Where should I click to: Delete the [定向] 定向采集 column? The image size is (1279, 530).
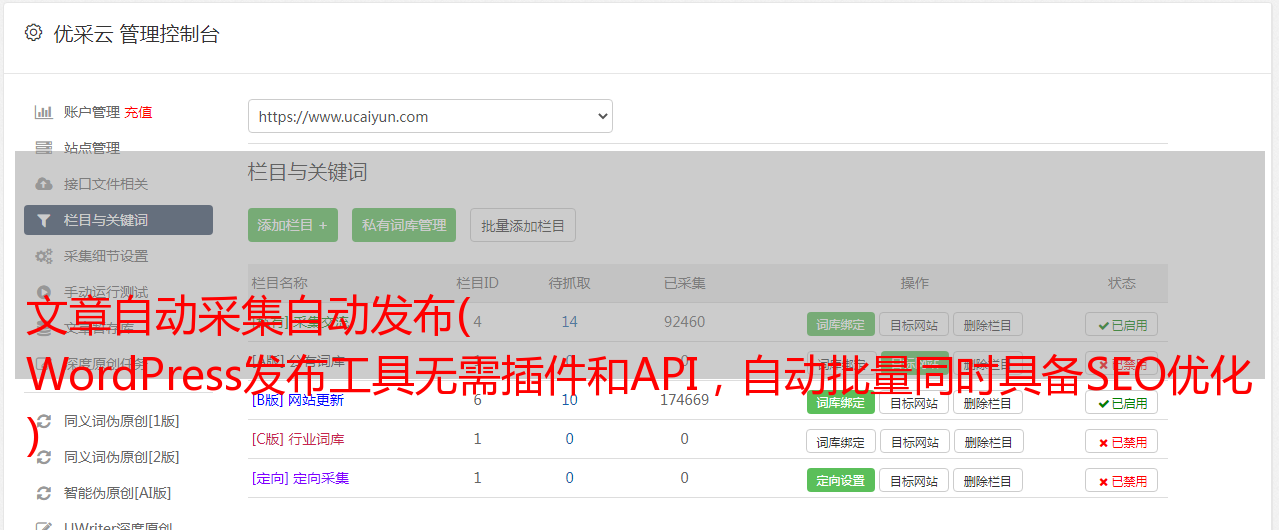pos(987,480)
